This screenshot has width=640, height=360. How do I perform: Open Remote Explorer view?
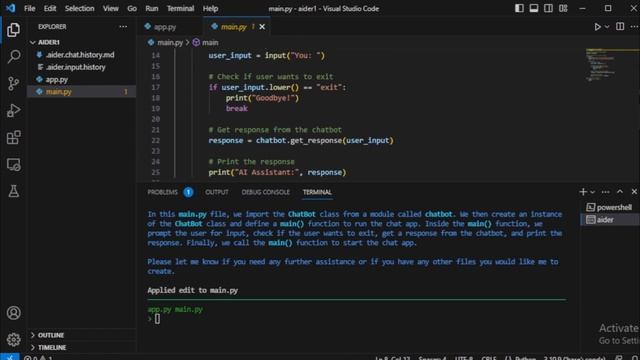[x=13, y=164]
